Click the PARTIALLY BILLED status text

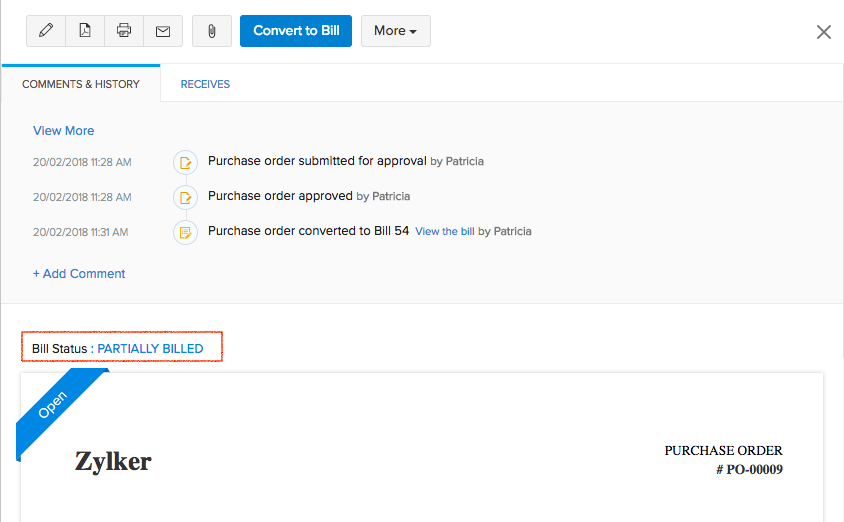point(150,349)
